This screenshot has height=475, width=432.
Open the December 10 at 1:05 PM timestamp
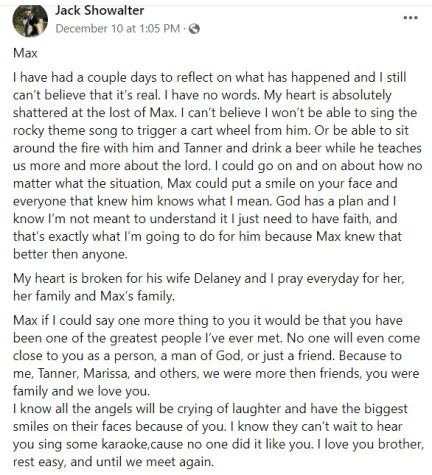(x=118, y=29)
